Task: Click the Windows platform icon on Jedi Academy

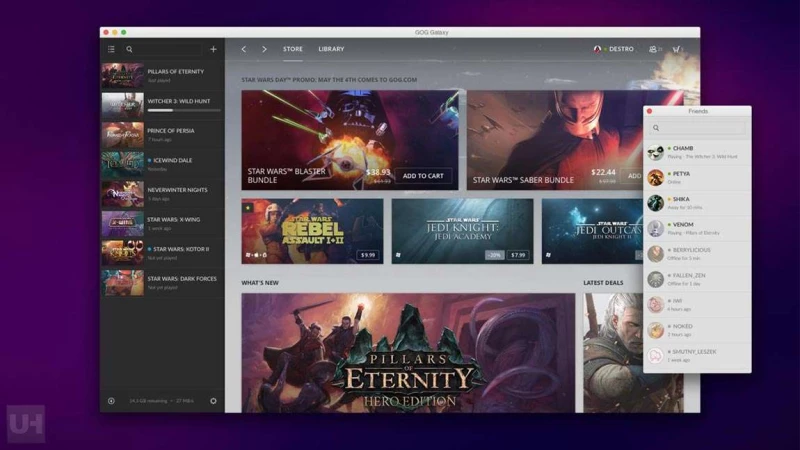Action: click(398, 255)
